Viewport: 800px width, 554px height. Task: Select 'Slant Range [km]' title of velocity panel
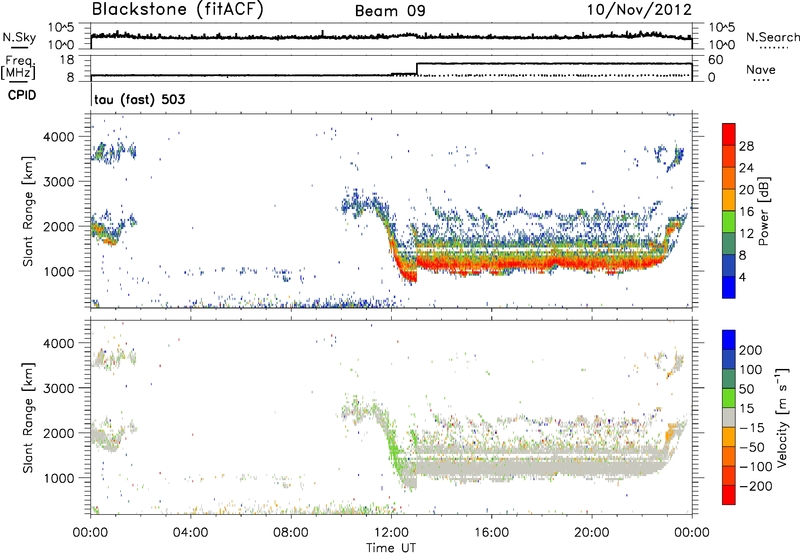click(28, 418)
